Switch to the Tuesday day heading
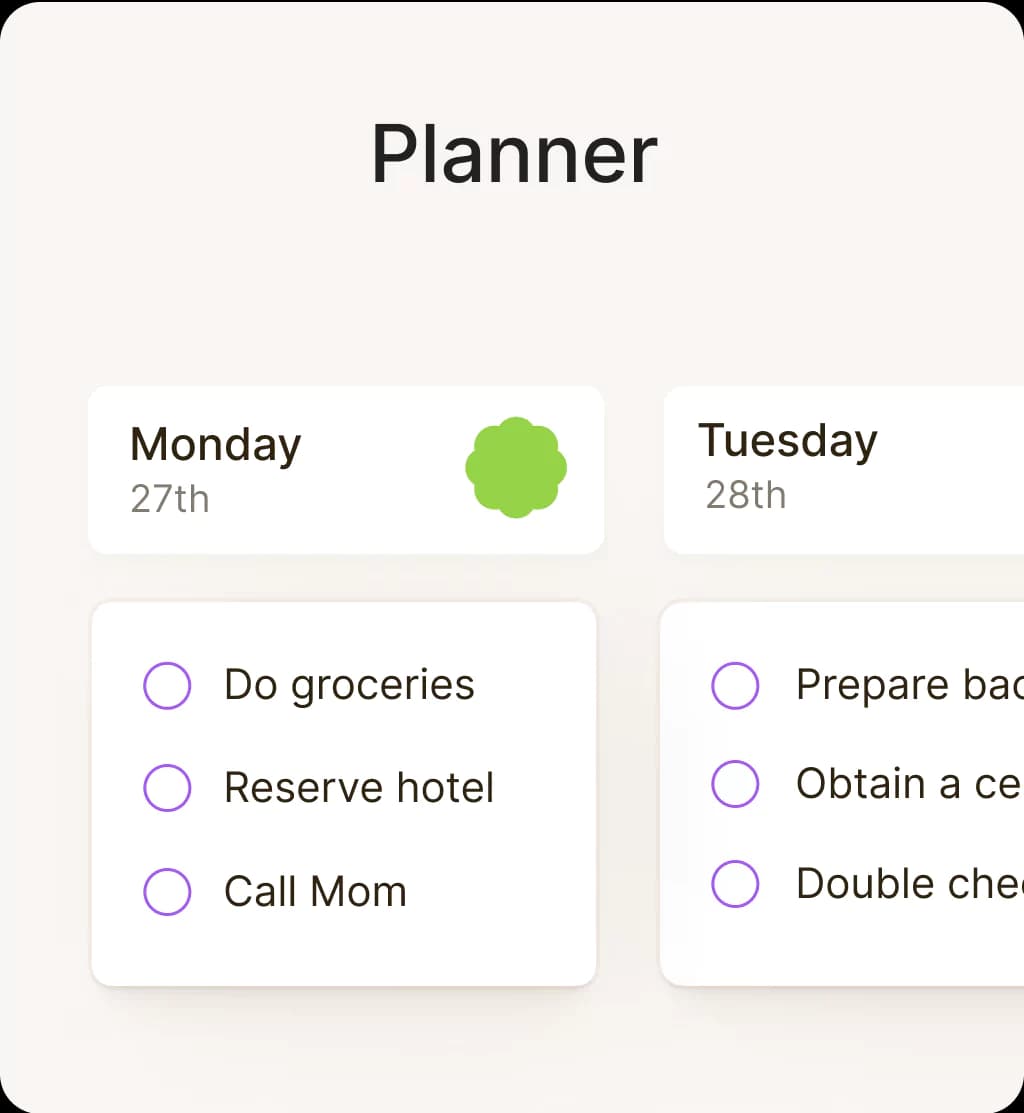The image size is (1024, 1113). [788, 441]
